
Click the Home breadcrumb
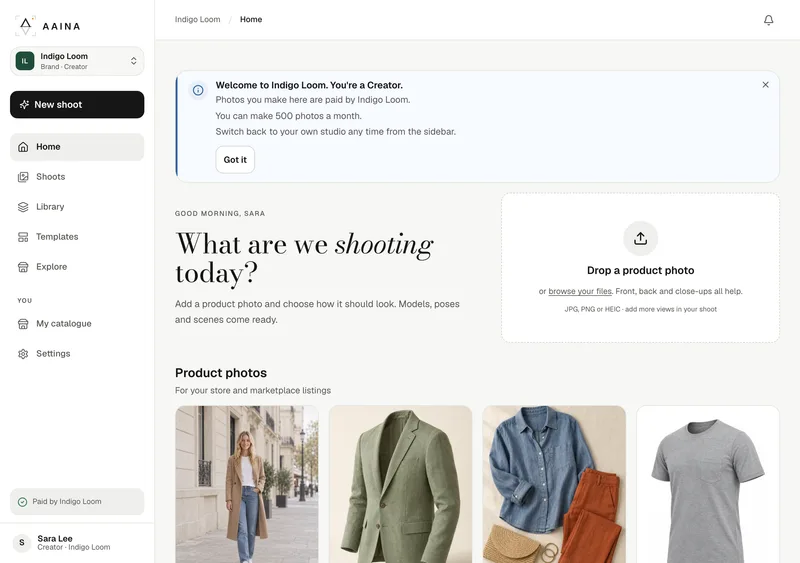(251, 19)
